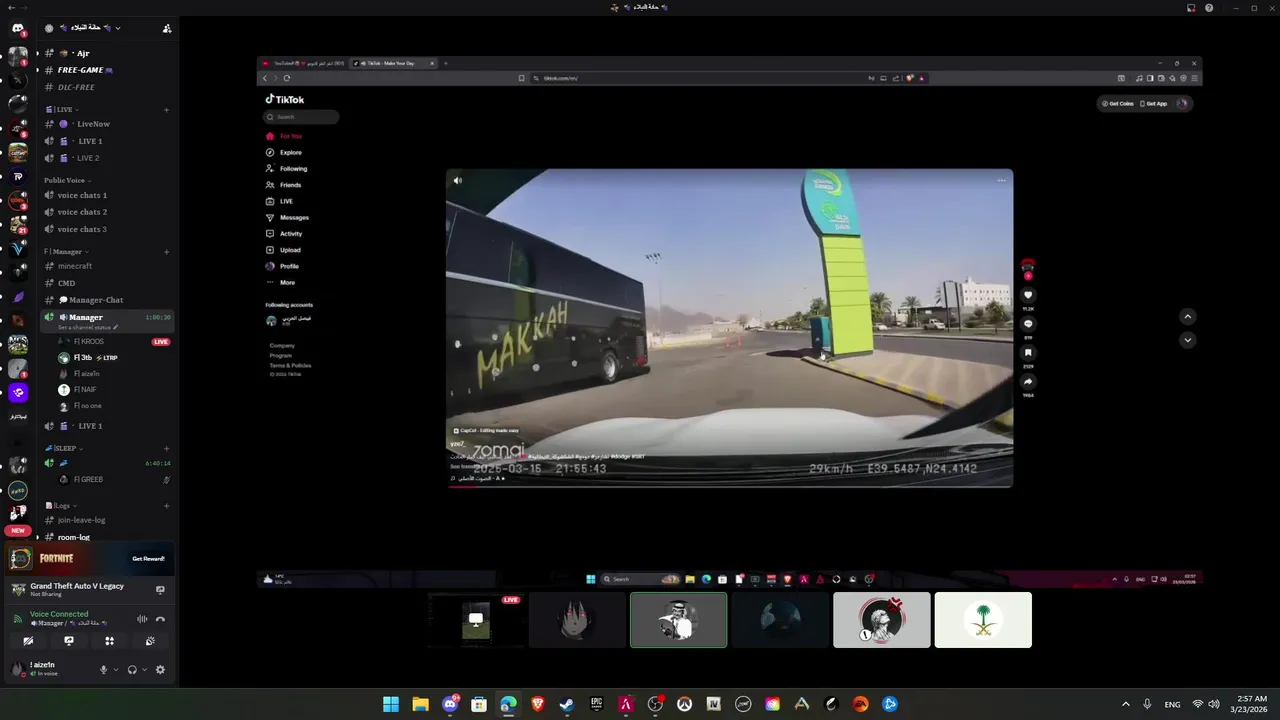Viewport: 1280px width, 720px height.
Task: Open Steam from the taskbar
Action: coord(567,704)
